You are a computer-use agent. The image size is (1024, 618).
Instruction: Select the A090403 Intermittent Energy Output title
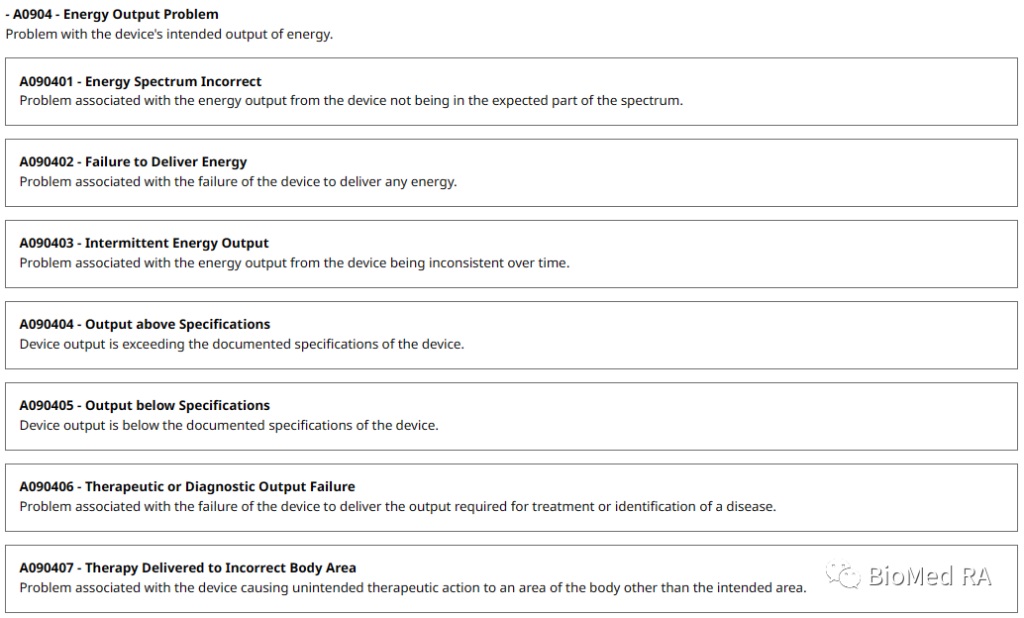pyautogui.click(x=144, y=243)
